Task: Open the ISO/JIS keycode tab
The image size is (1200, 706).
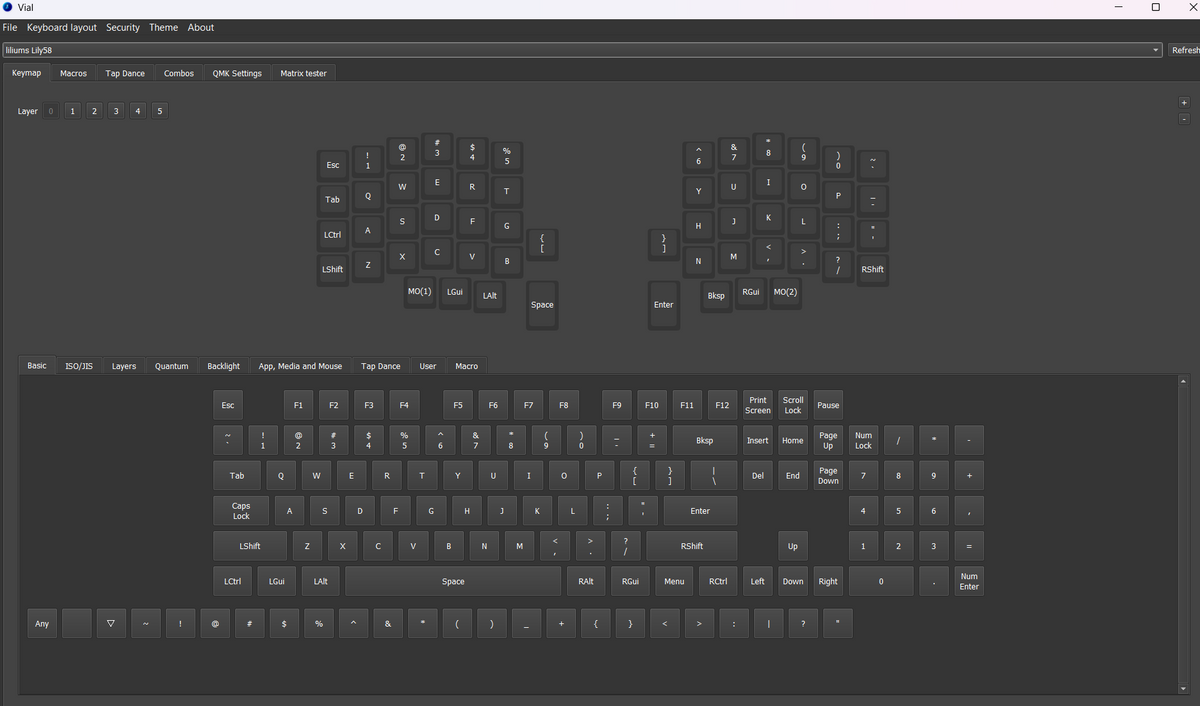Action: click(79, 366)
